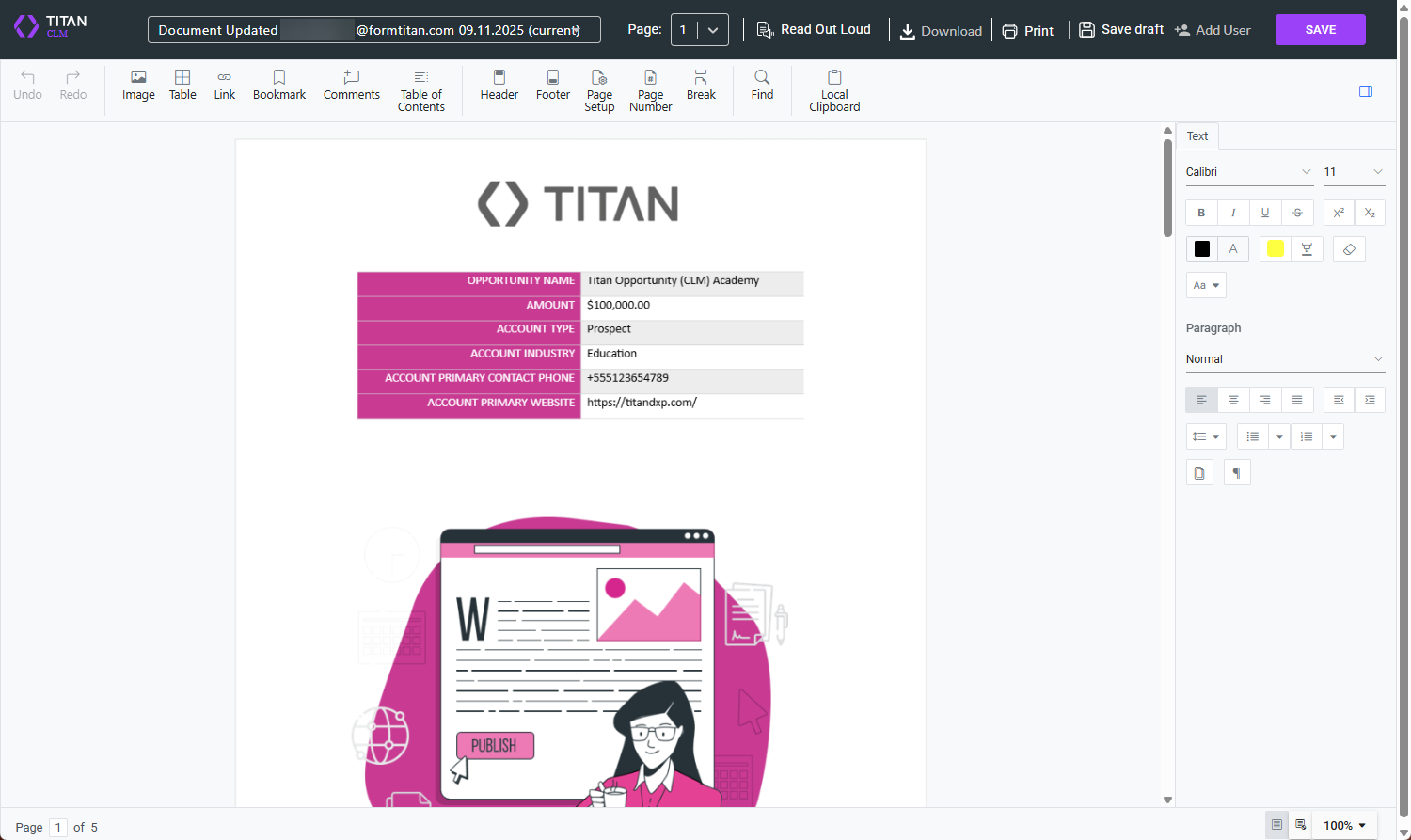Enable center paragraph alignment
Image resolution: width=1411 pixels, height=840 pixels.
pos(1233,399)
